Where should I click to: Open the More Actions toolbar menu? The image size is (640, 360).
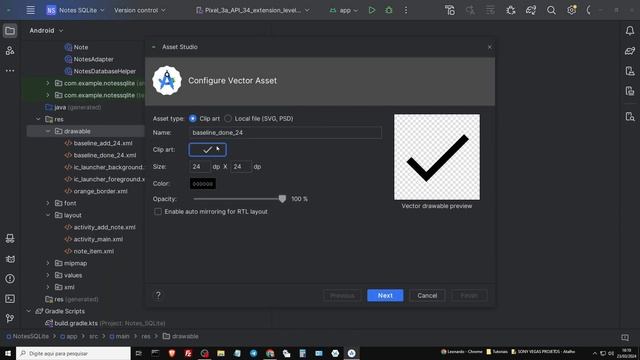406,10
